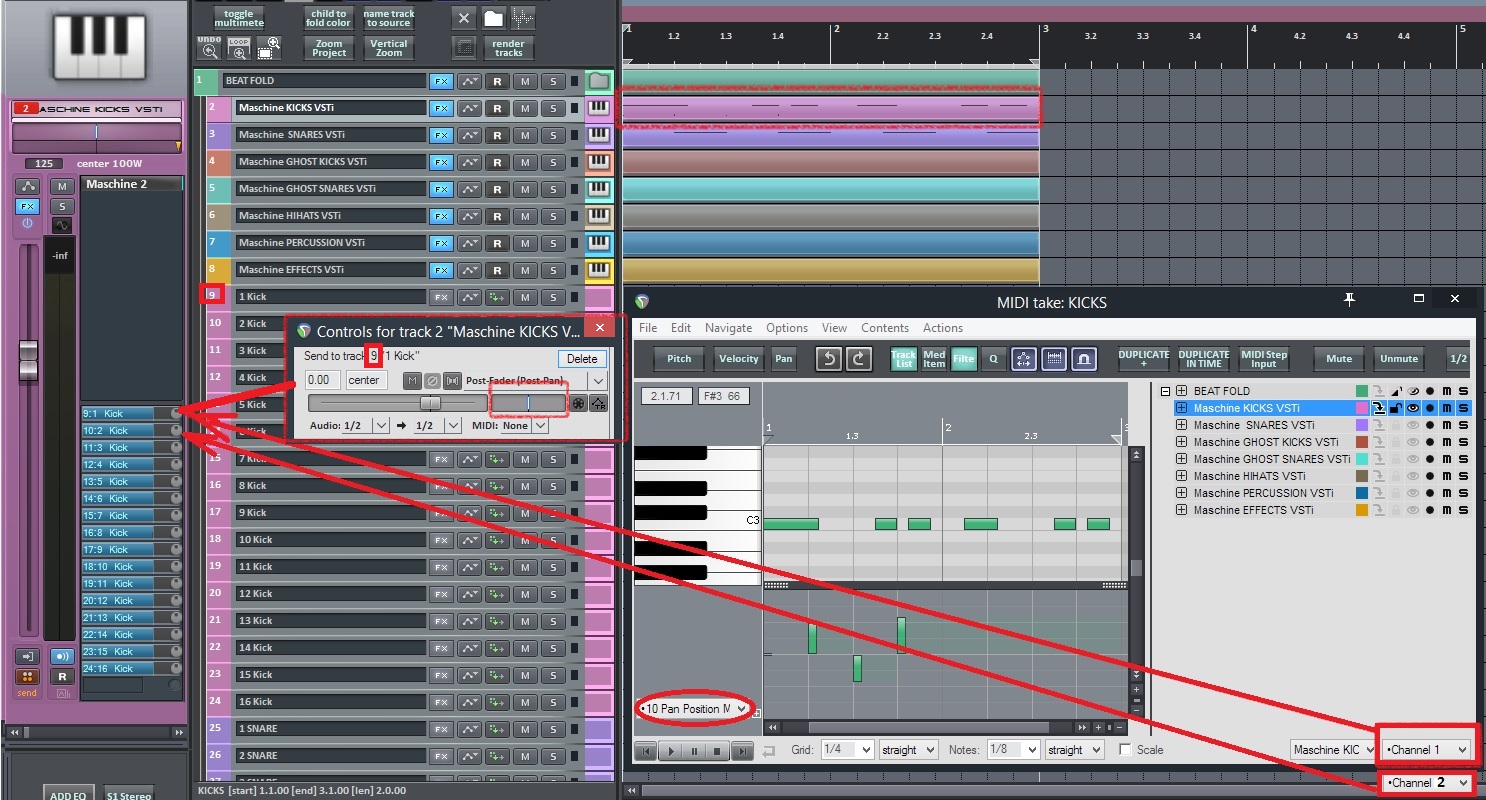The width and height of the screenshot is (1486, 800).
Task: Toggle mute M button in send controls window
Action: [x=412, y=381]
